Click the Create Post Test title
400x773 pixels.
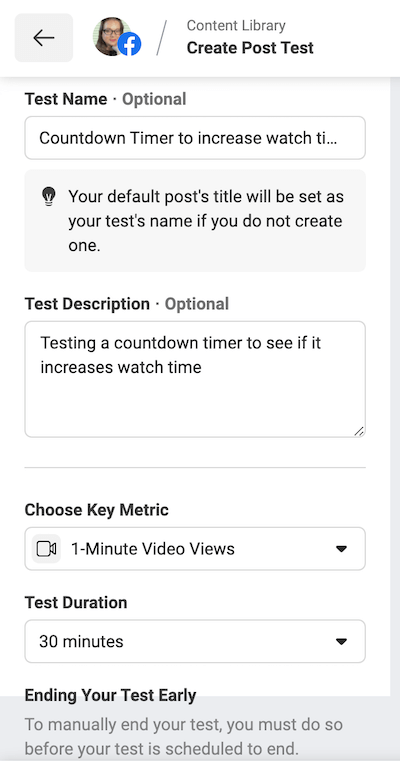point(250,48)
